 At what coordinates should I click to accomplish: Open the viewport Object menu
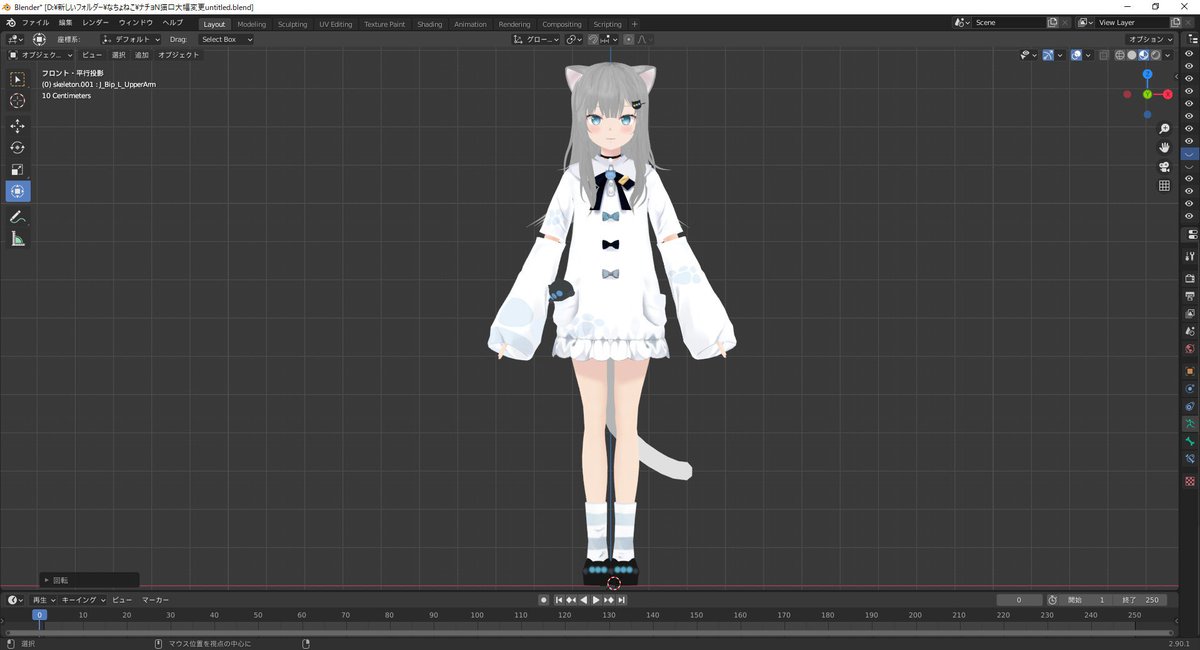[179, 55]
